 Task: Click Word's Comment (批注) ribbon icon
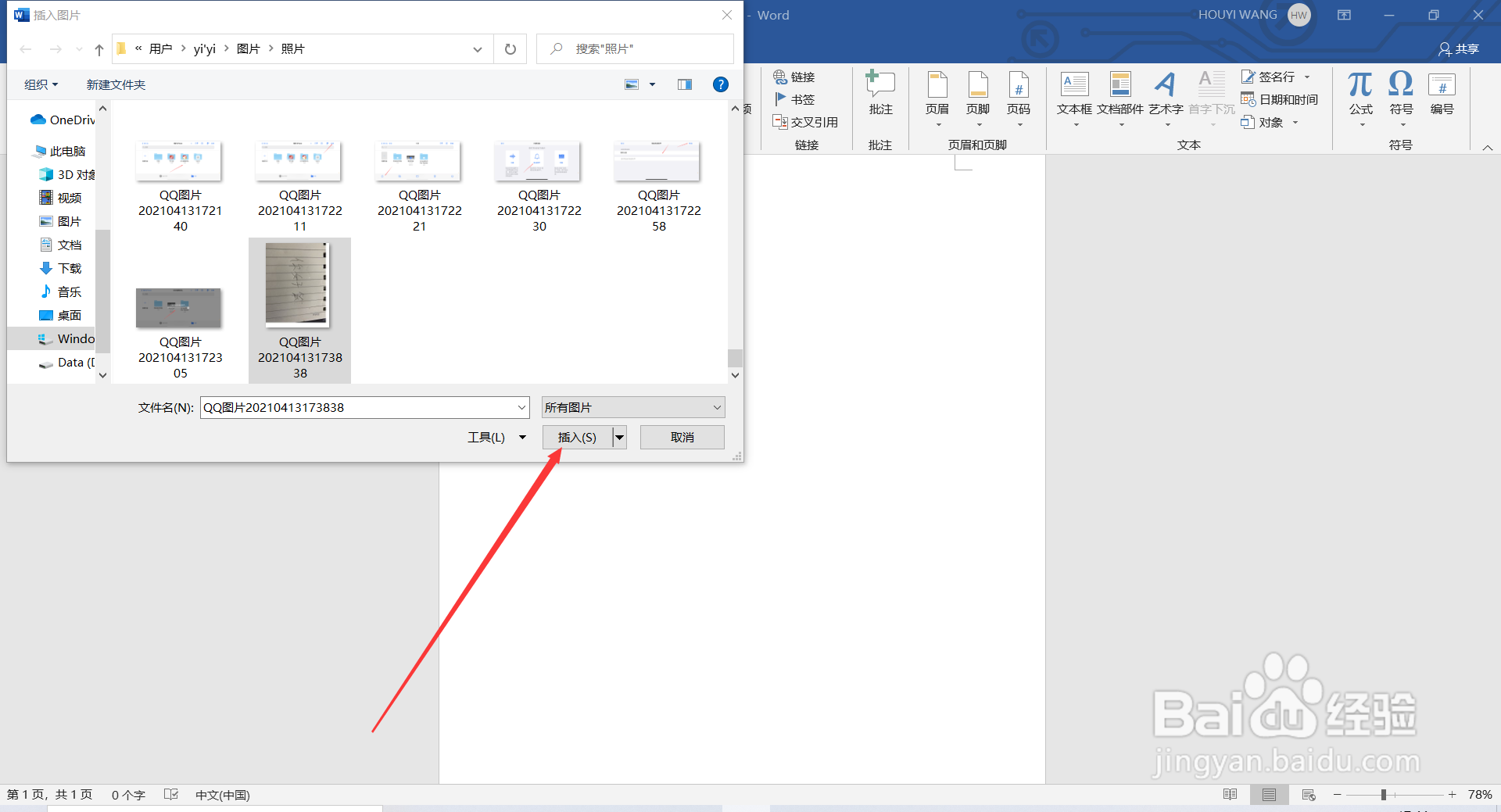pos(880,92)
